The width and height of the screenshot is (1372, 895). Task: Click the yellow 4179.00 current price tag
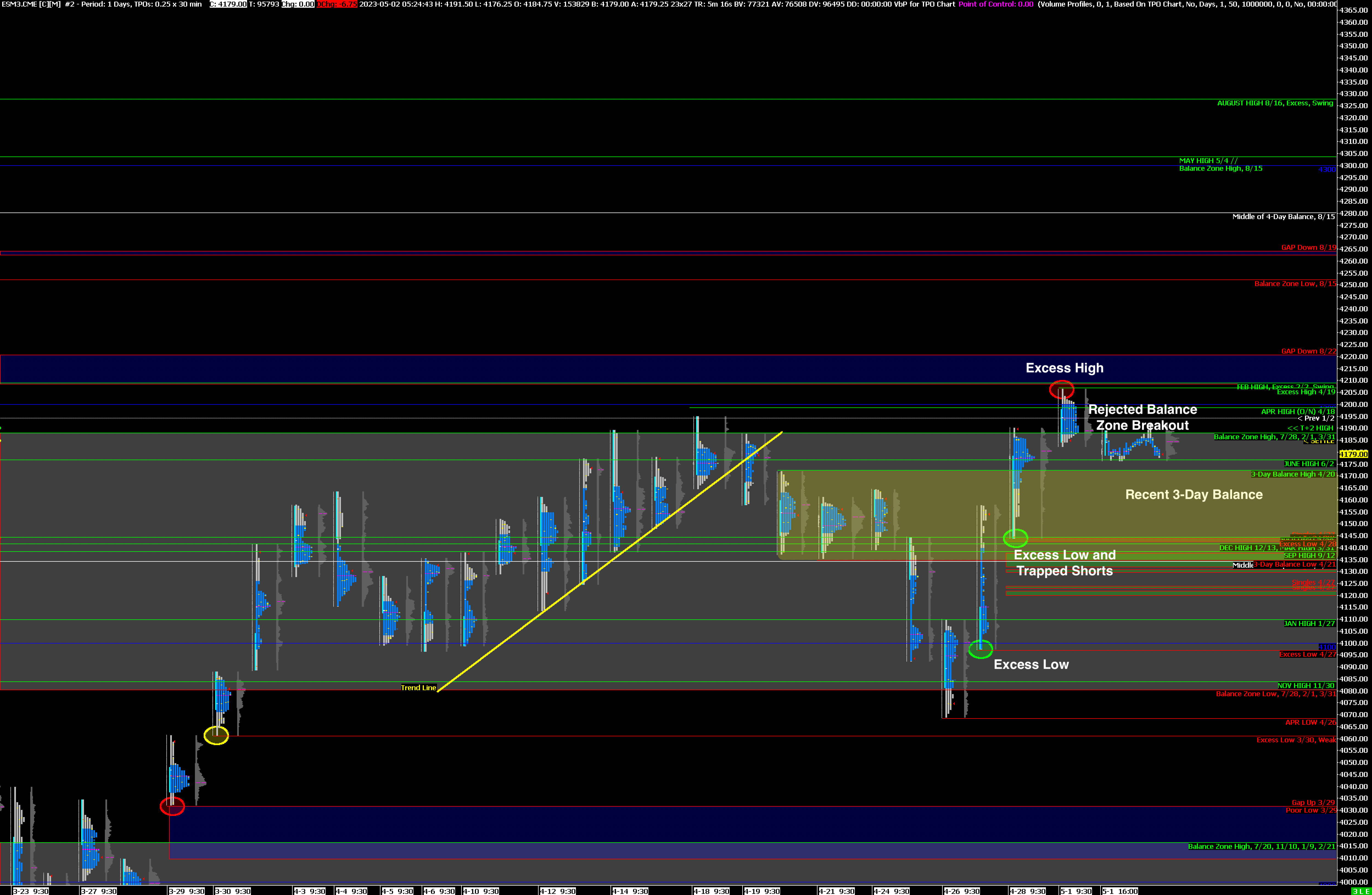(1353, 454)
